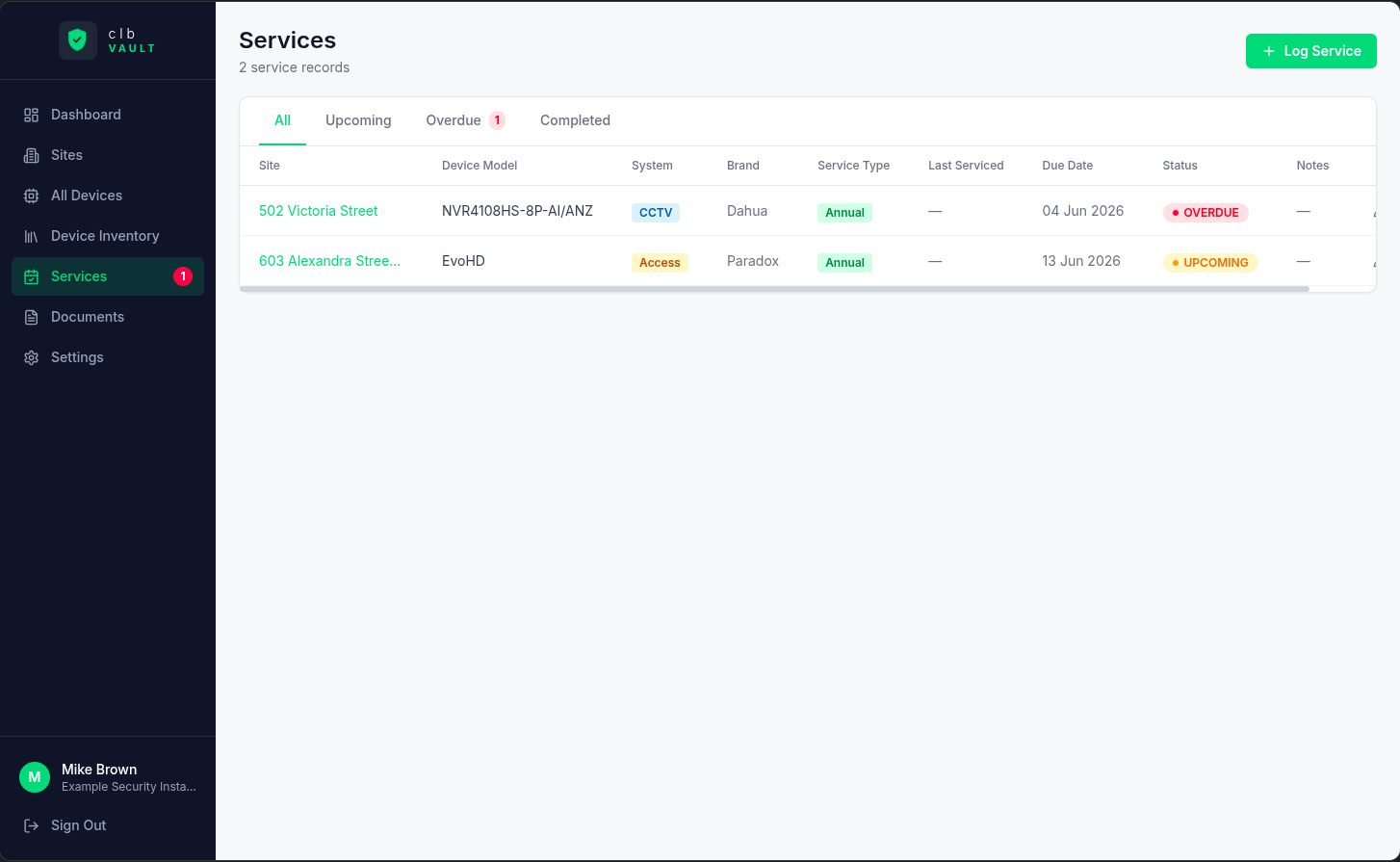Click the CCTV system tag

[x=656, y=213]
